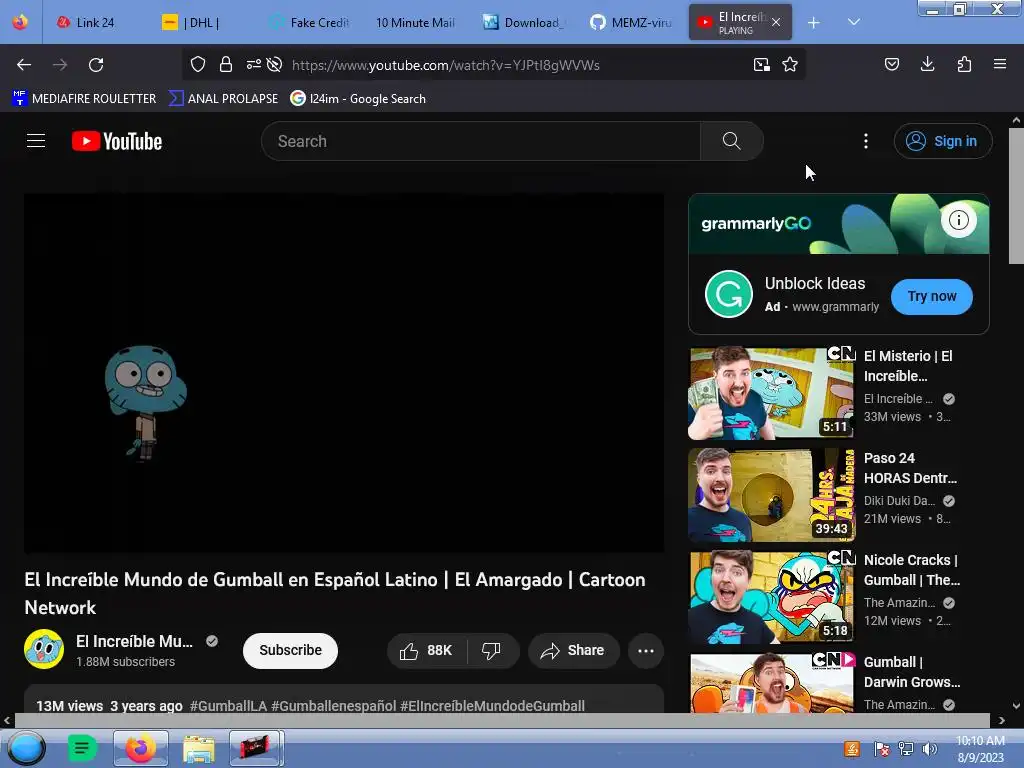Click the horizontal scrollbar at bottom
Screen dimensions: 1024x768
coord(503,720)
